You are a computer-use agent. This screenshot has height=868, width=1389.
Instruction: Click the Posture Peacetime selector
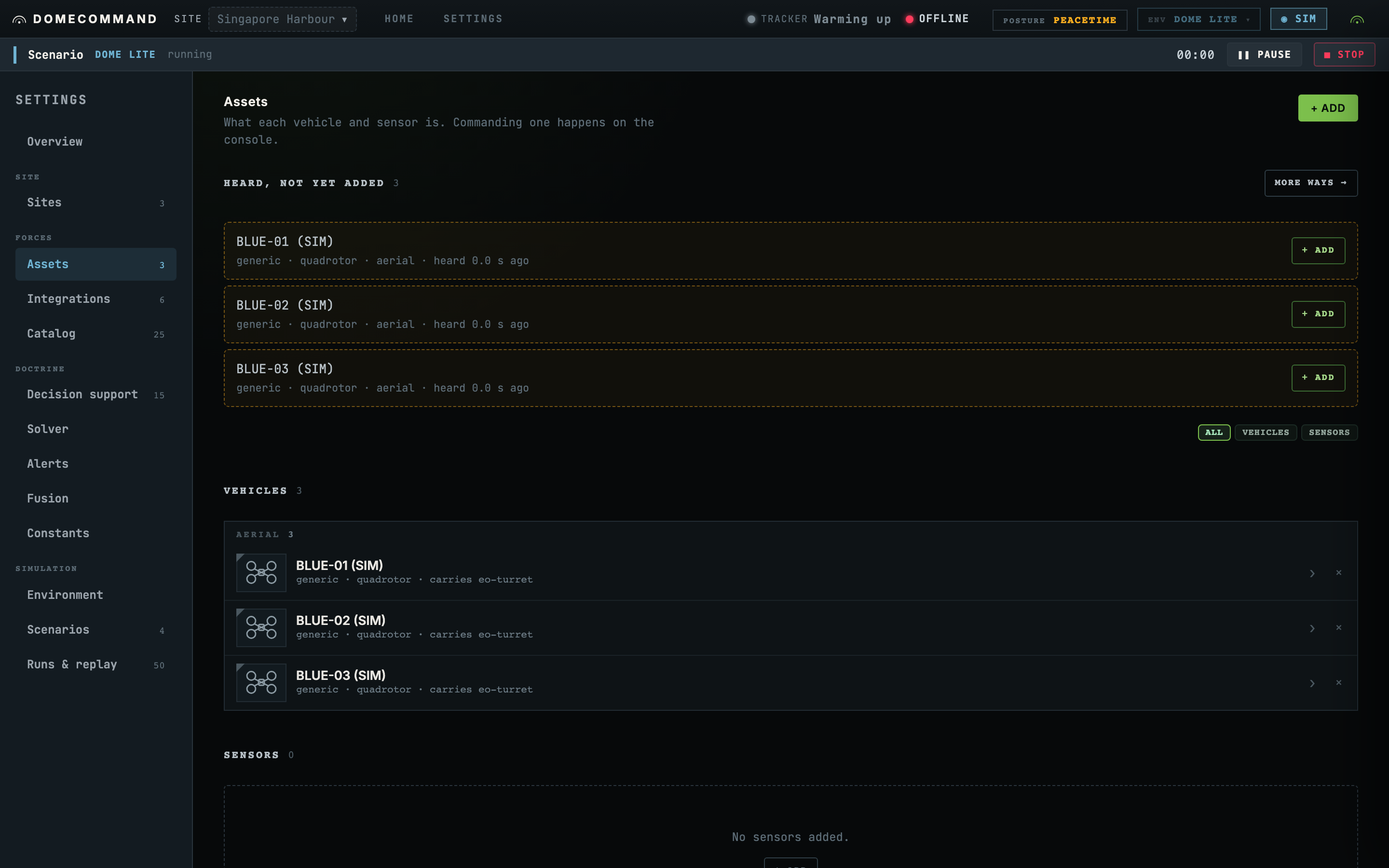tap(1060, 20)
